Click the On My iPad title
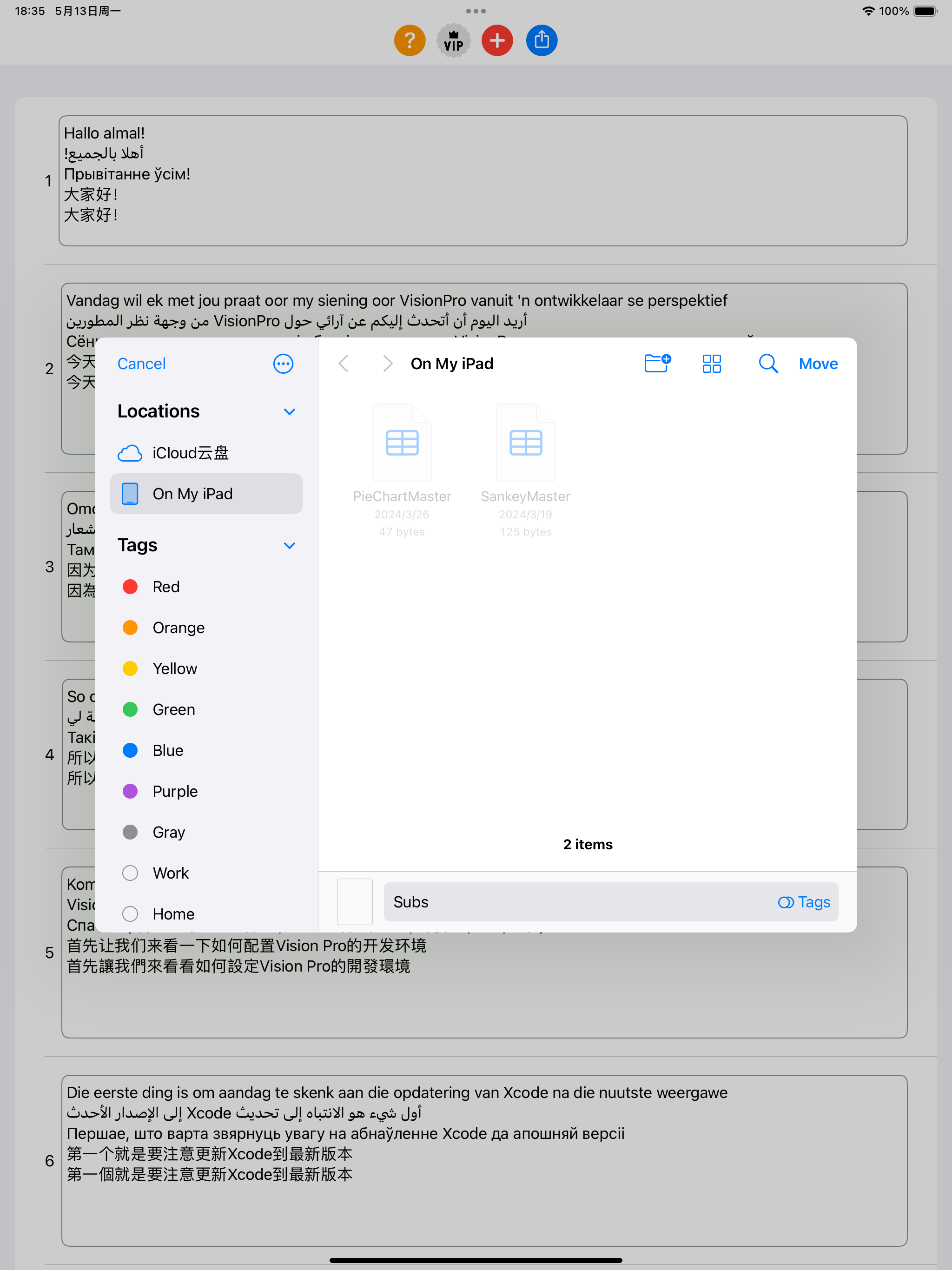The height and width of the screenshot is (1270, 952). pyautogui.click(x=452, y=364)
